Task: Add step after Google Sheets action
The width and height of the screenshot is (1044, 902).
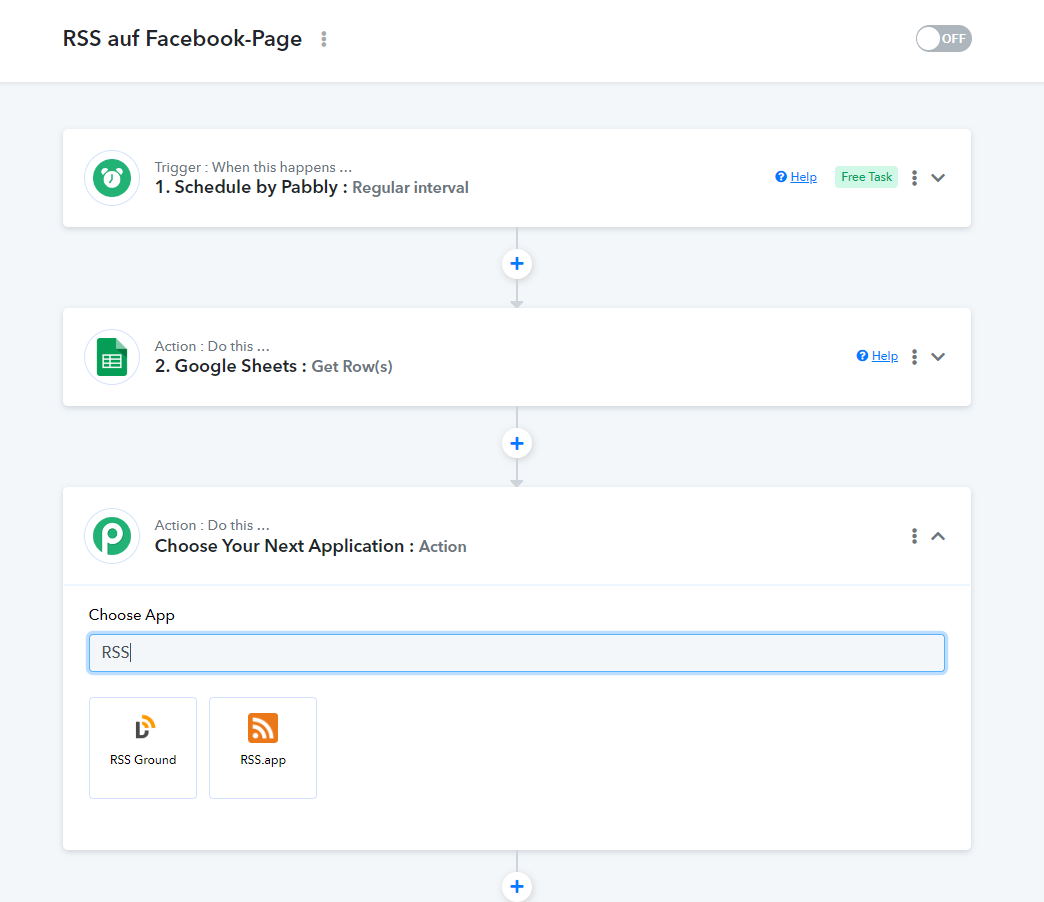Action: click(x=517, y=443)
